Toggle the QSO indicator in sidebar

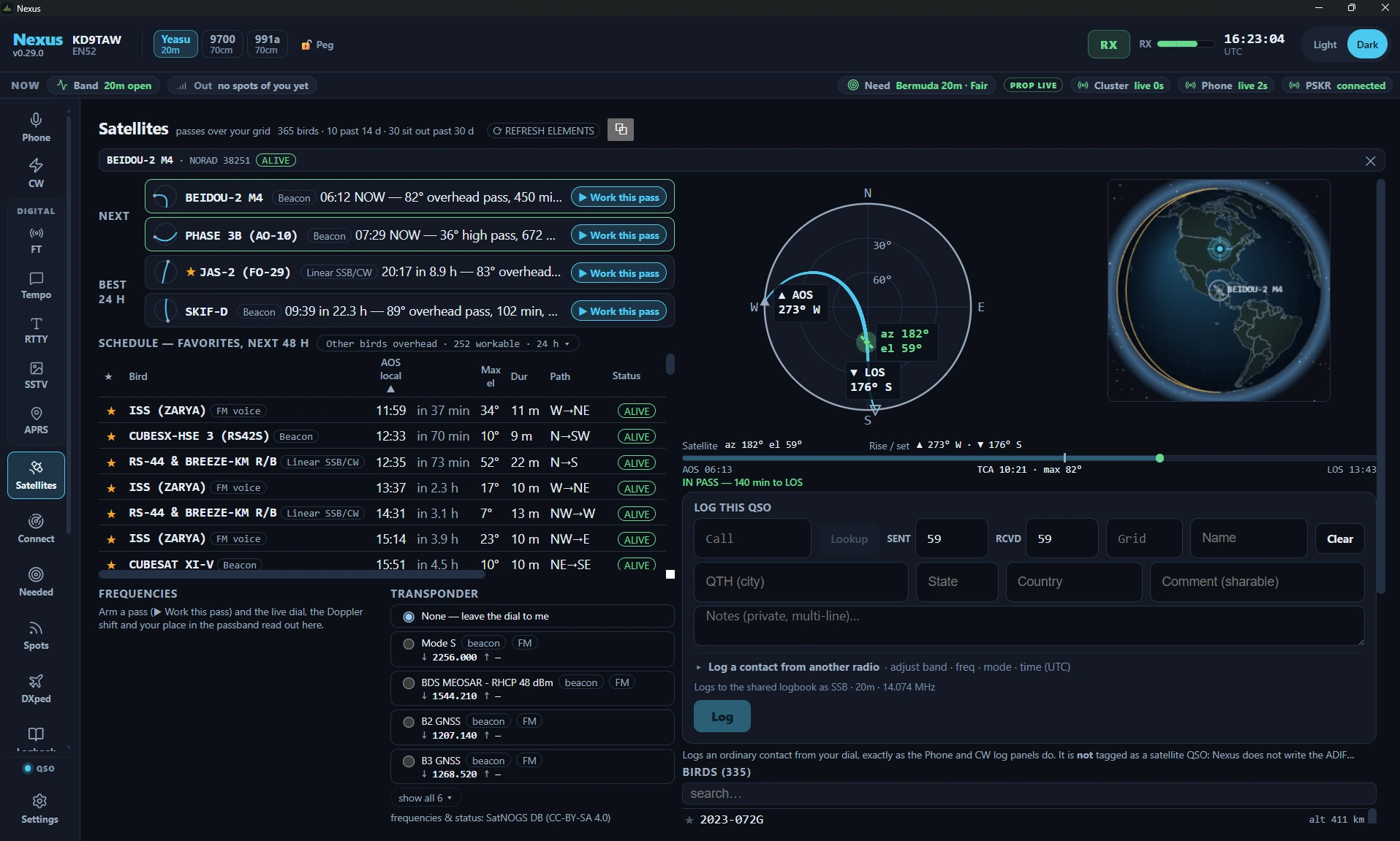39,769
